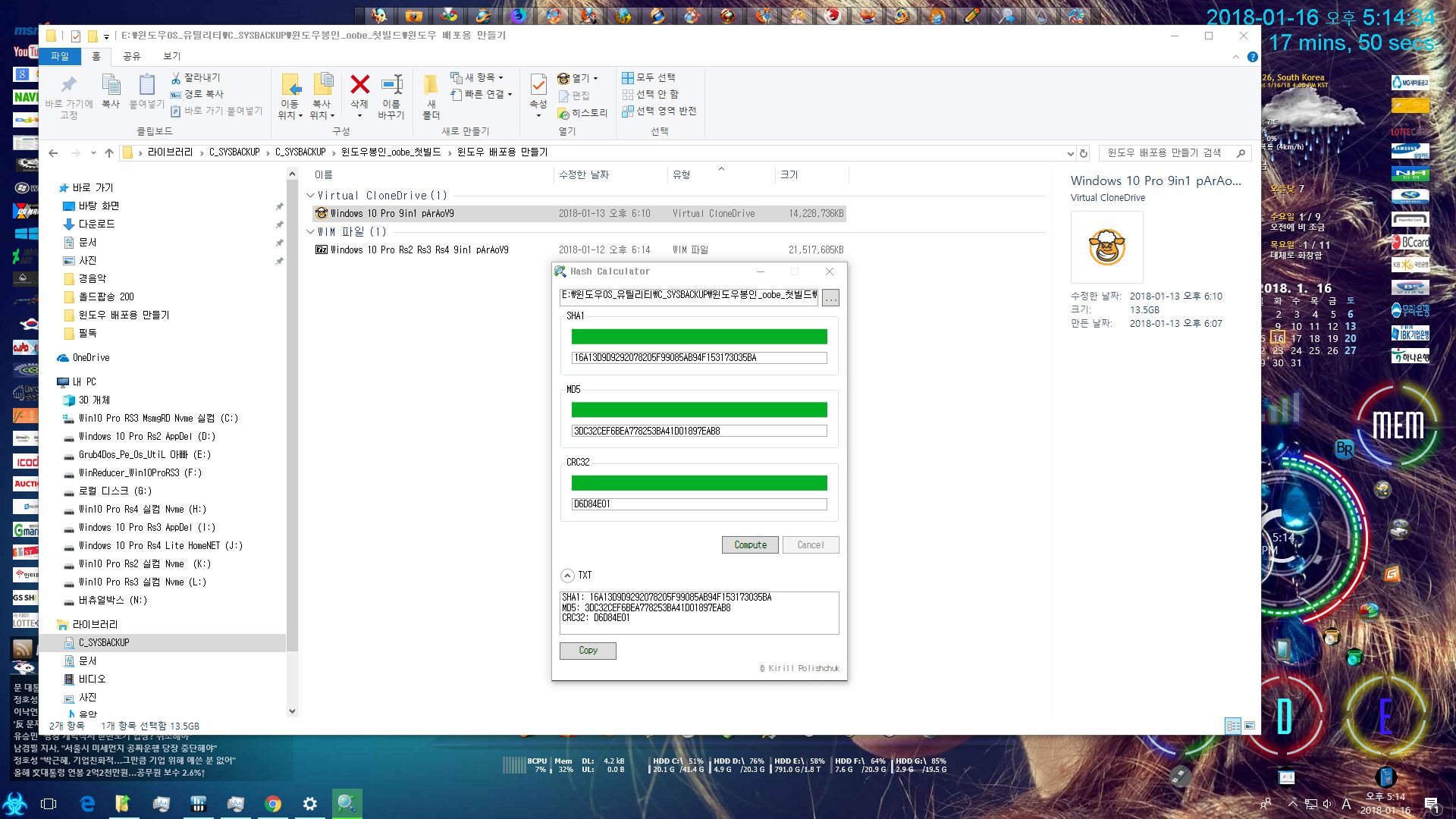
Task: Open 다운로드 in the navigation pane
Action: (97, 224)
